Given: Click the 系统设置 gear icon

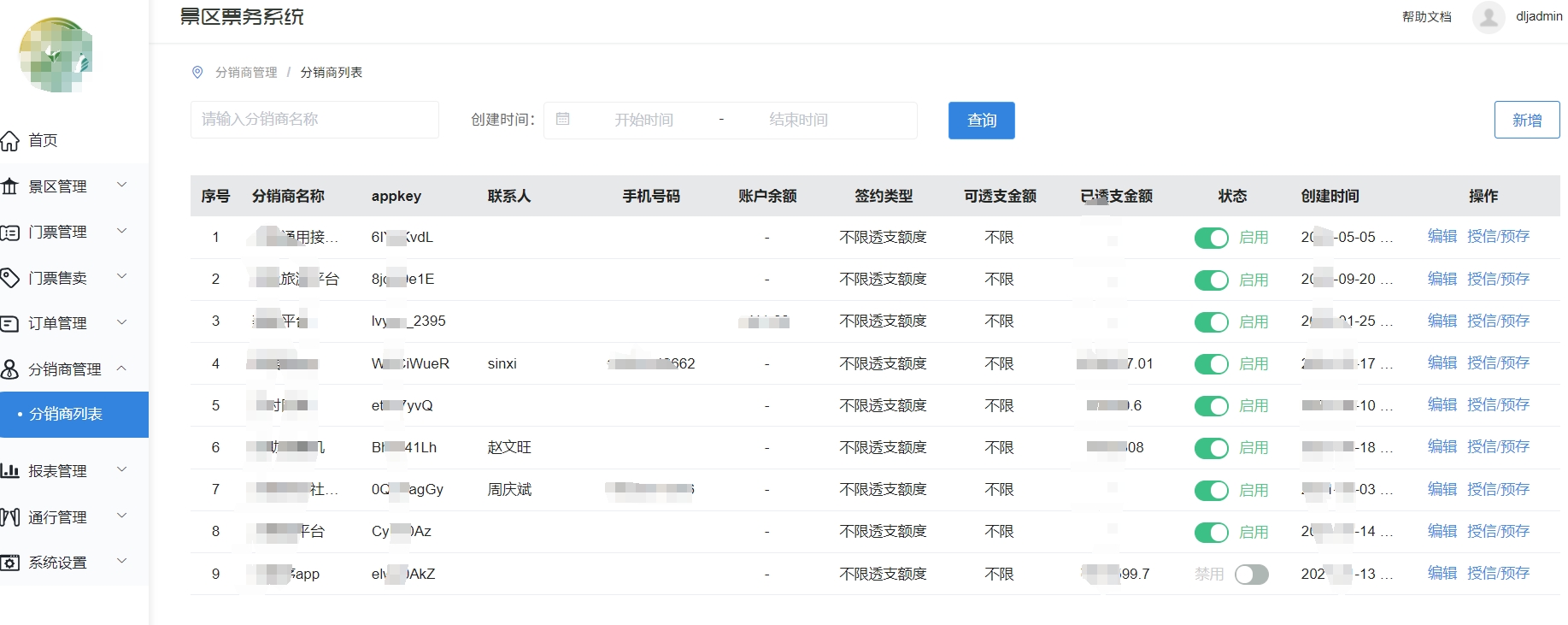Looking at the screenshot, I should pos(9,563).
